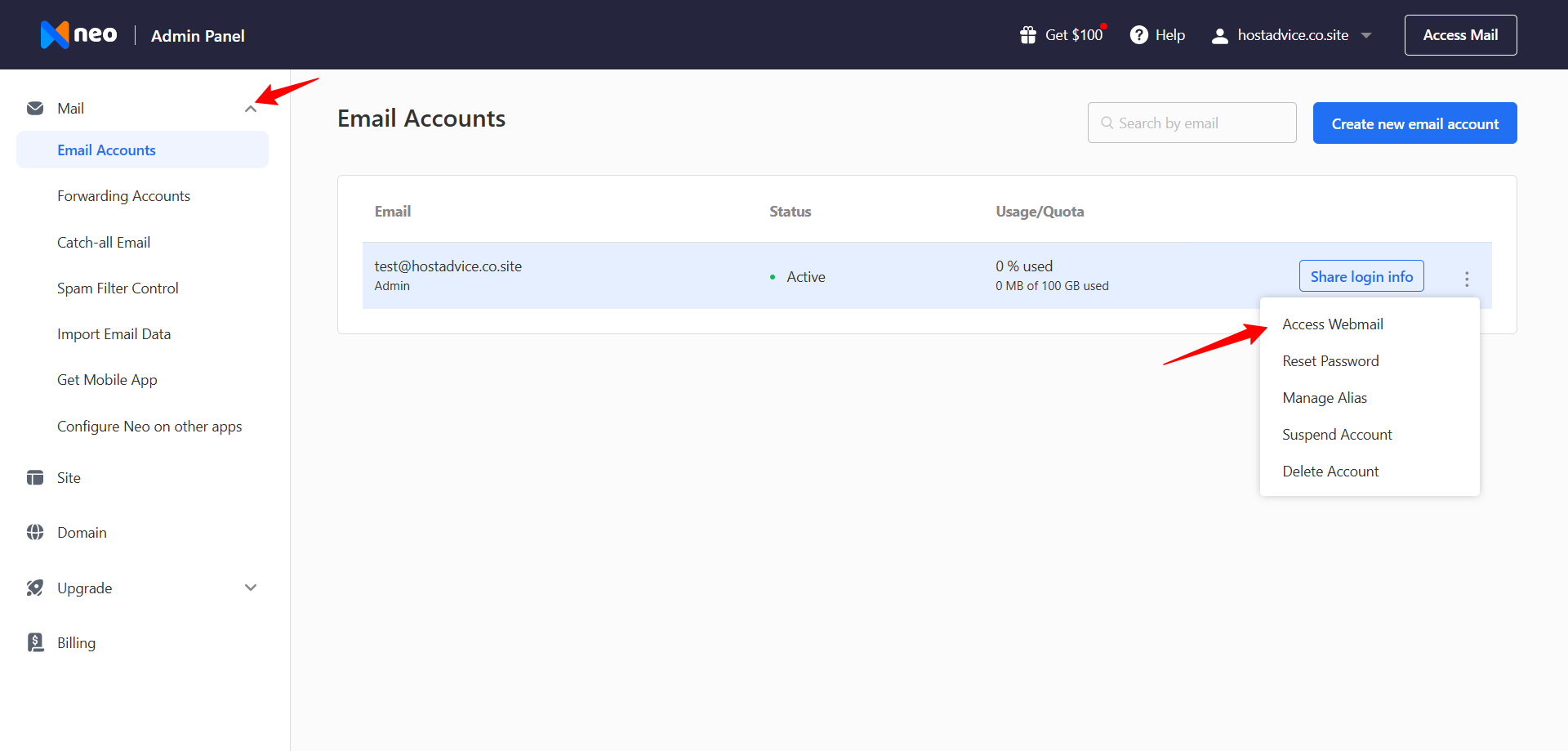Focus the Search by email field

[1192, 123]
